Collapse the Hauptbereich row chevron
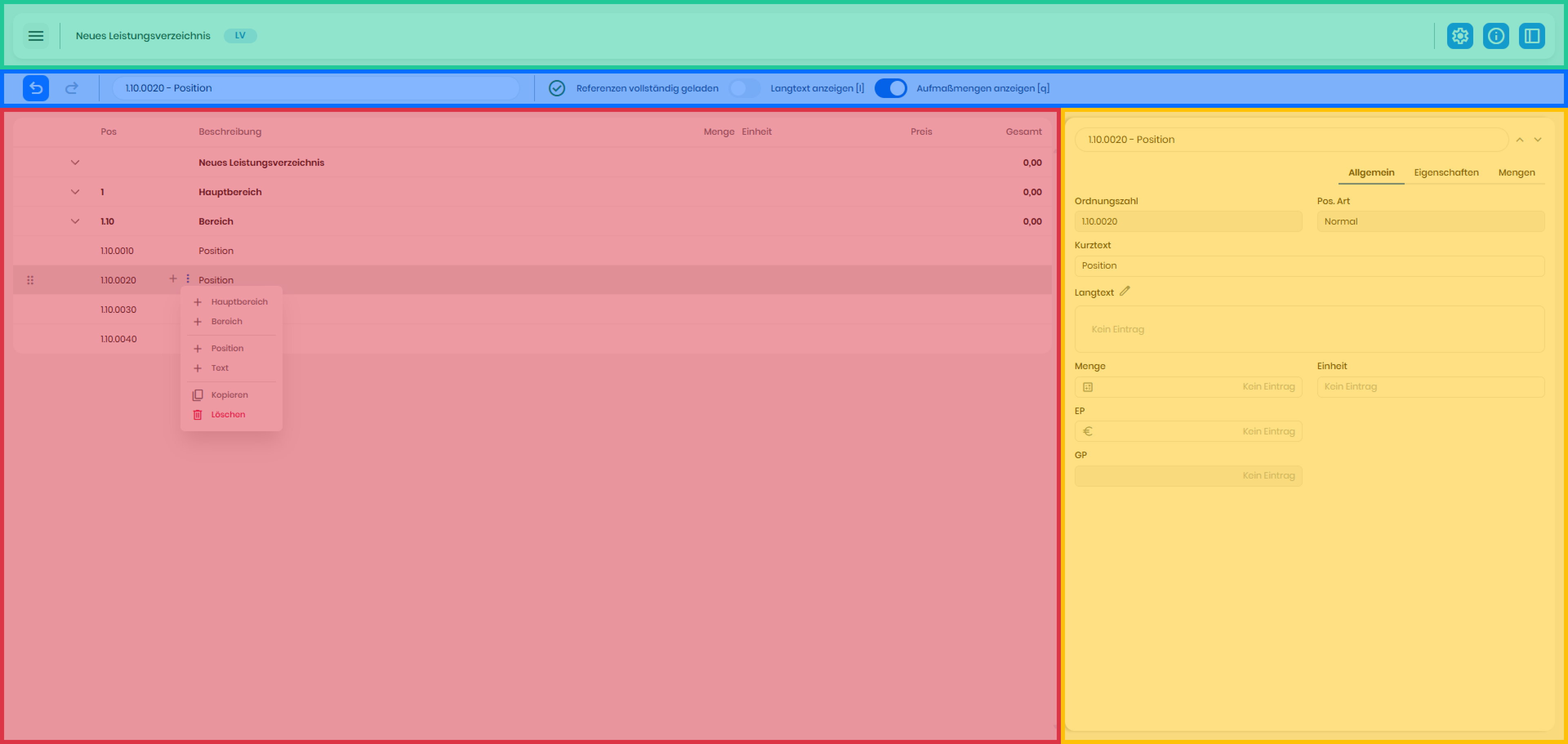Viewport: 1568px width, 744px height. [x=75, y=192]
